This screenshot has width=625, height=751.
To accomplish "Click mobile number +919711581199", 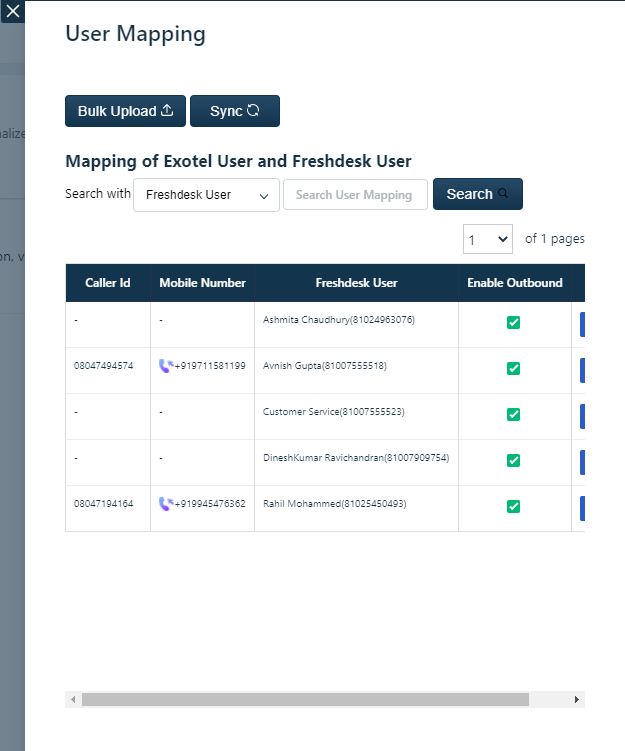I will point(210,366).
